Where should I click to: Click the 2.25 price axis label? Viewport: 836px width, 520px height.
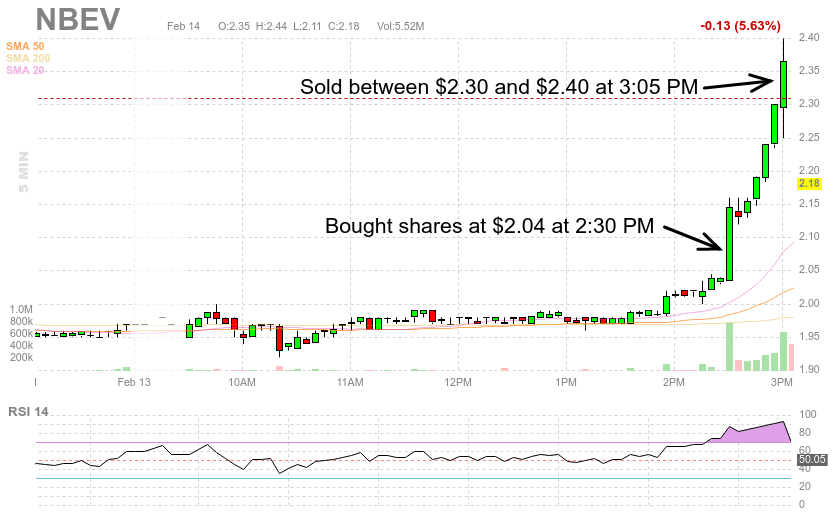809,138
